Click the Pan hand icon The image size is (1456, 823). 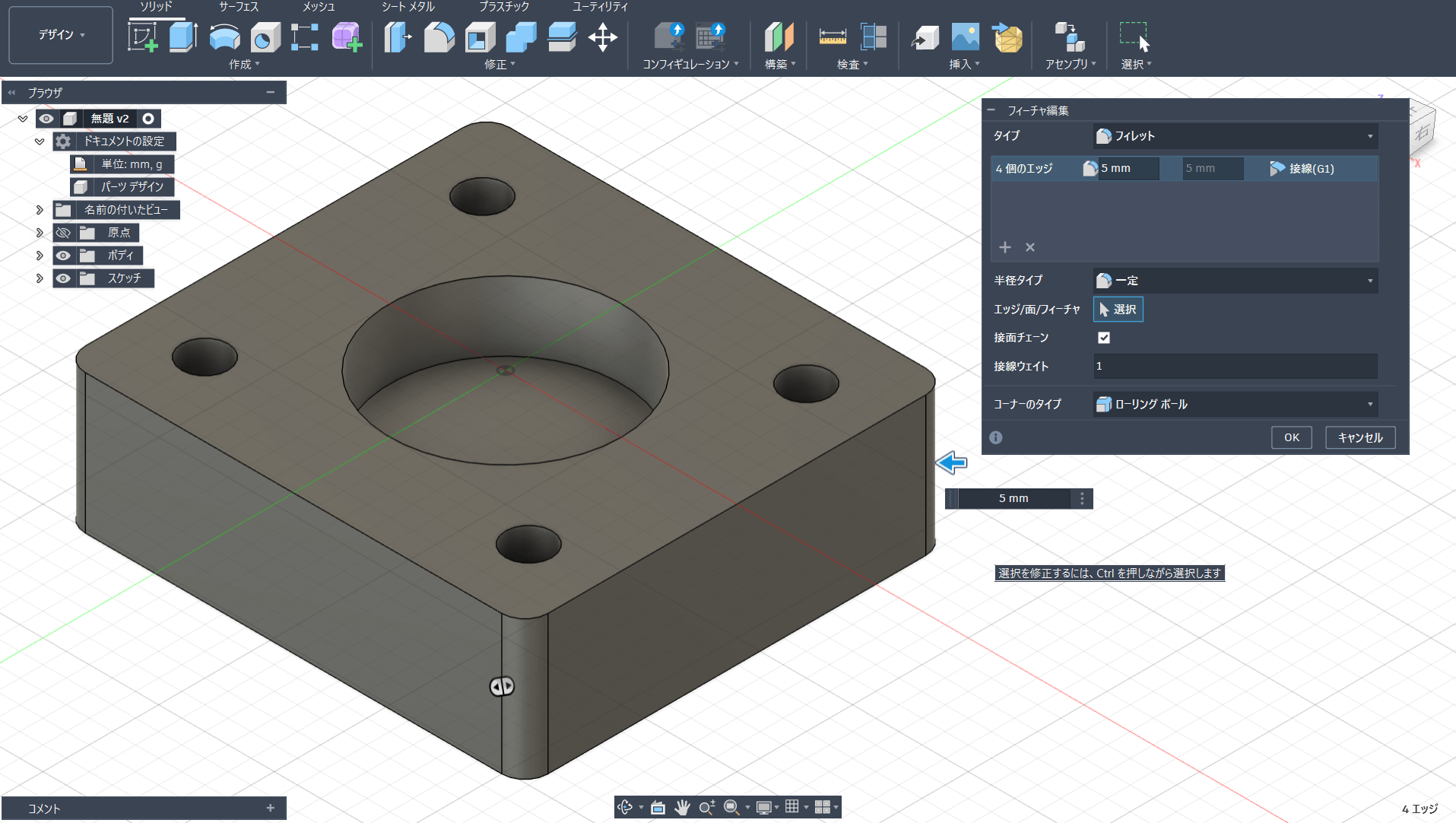click(x=682, y=807)
